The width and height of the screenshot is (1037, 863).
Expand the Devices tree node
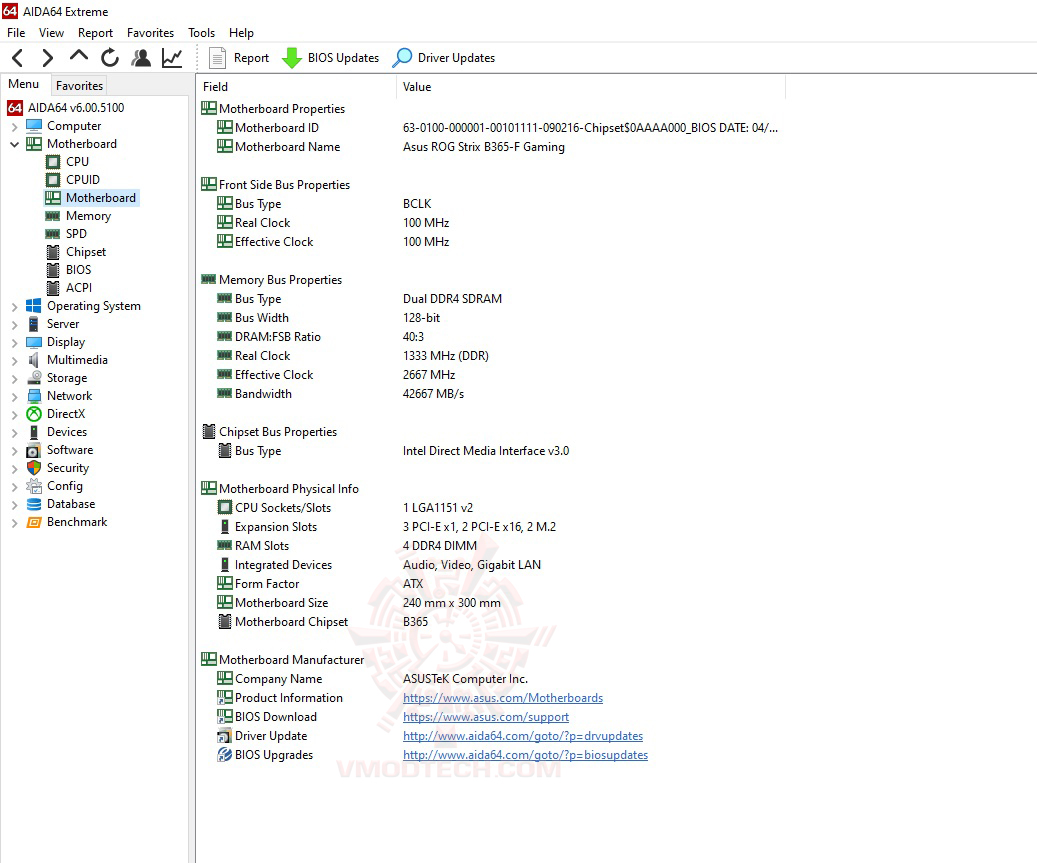coord(15,432)
